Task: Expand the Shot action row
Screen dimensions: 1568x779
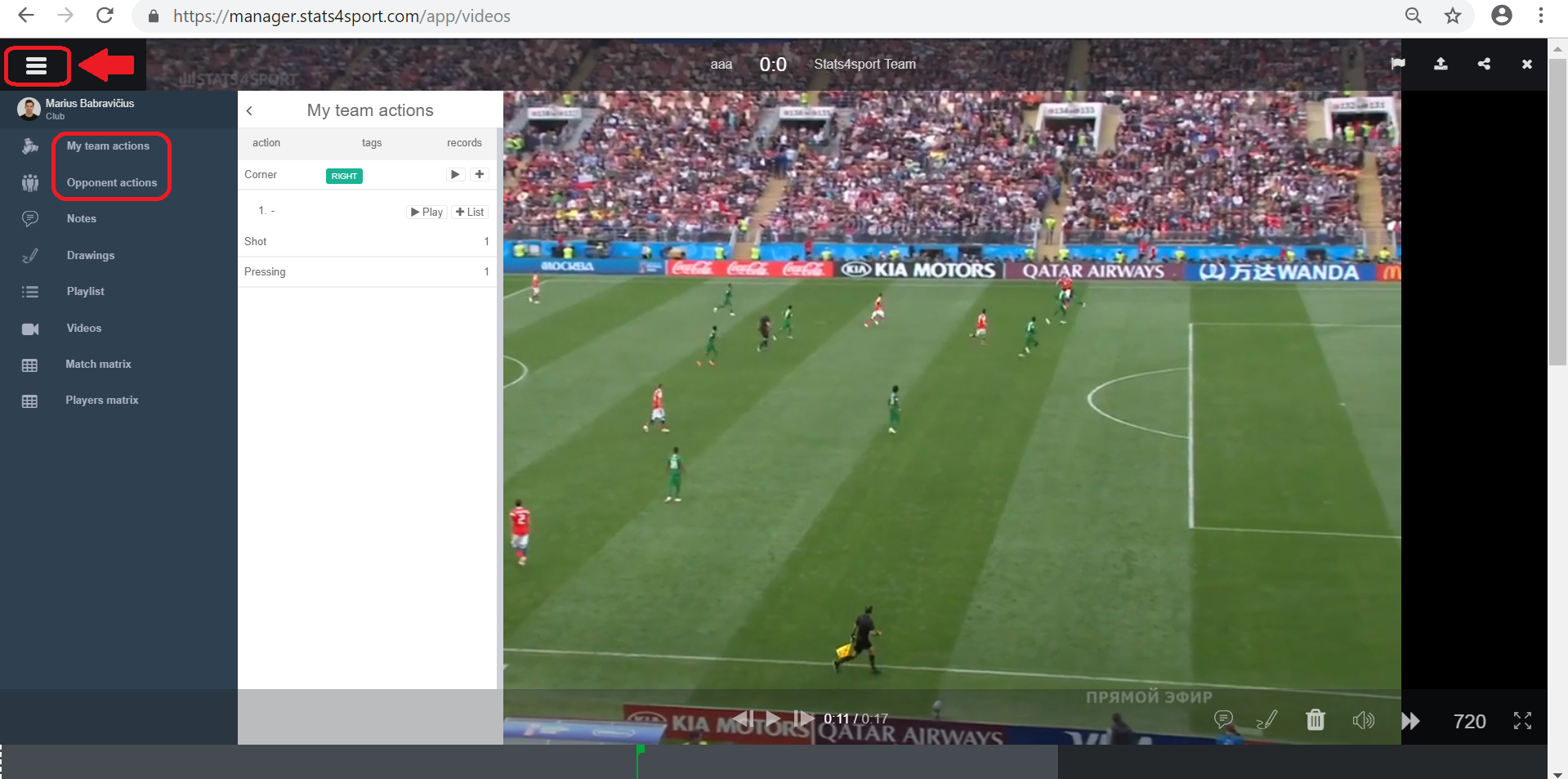Action: point(367,242)
